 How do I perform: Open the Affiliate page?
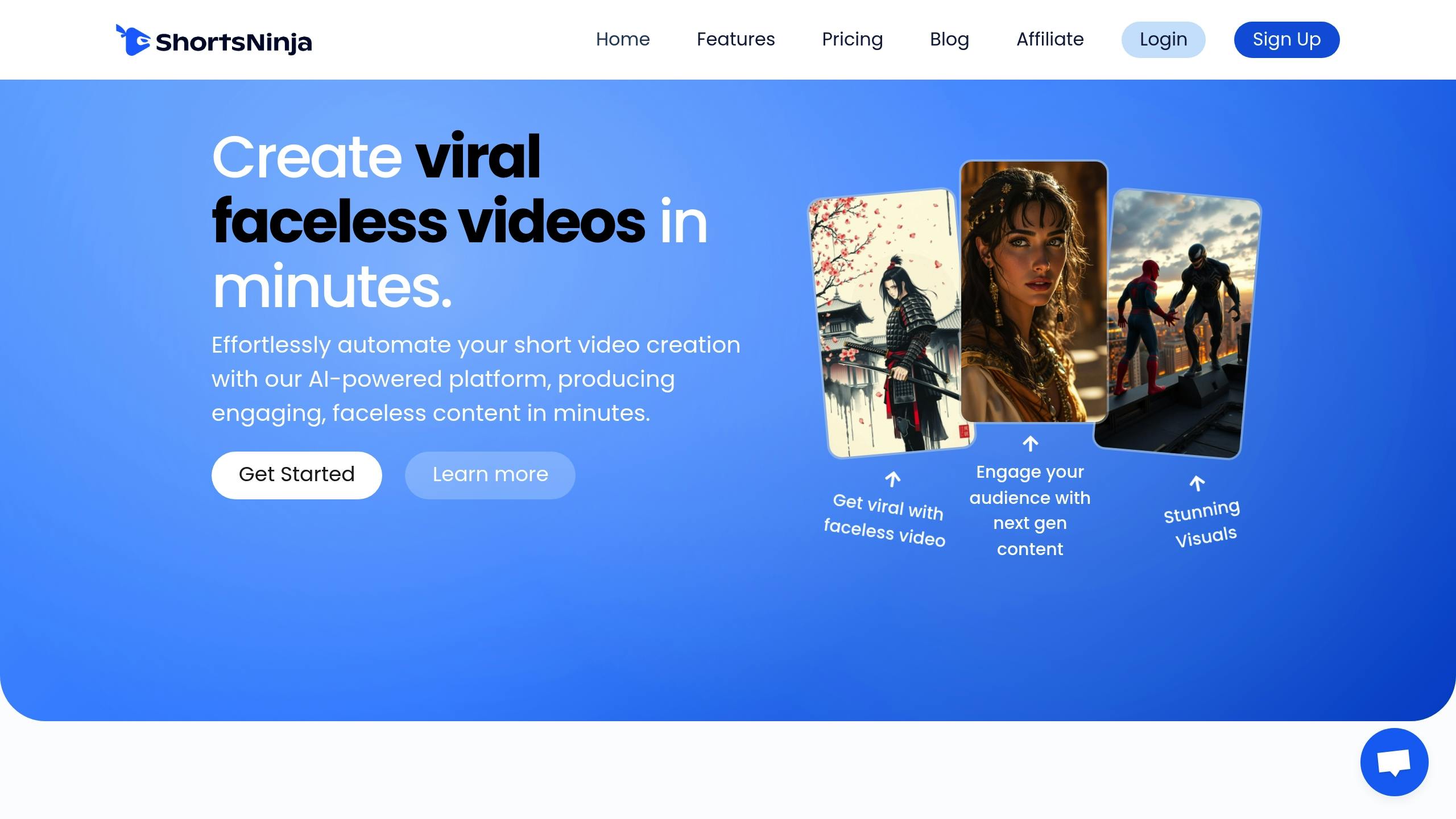click(x=1050, y=39)
